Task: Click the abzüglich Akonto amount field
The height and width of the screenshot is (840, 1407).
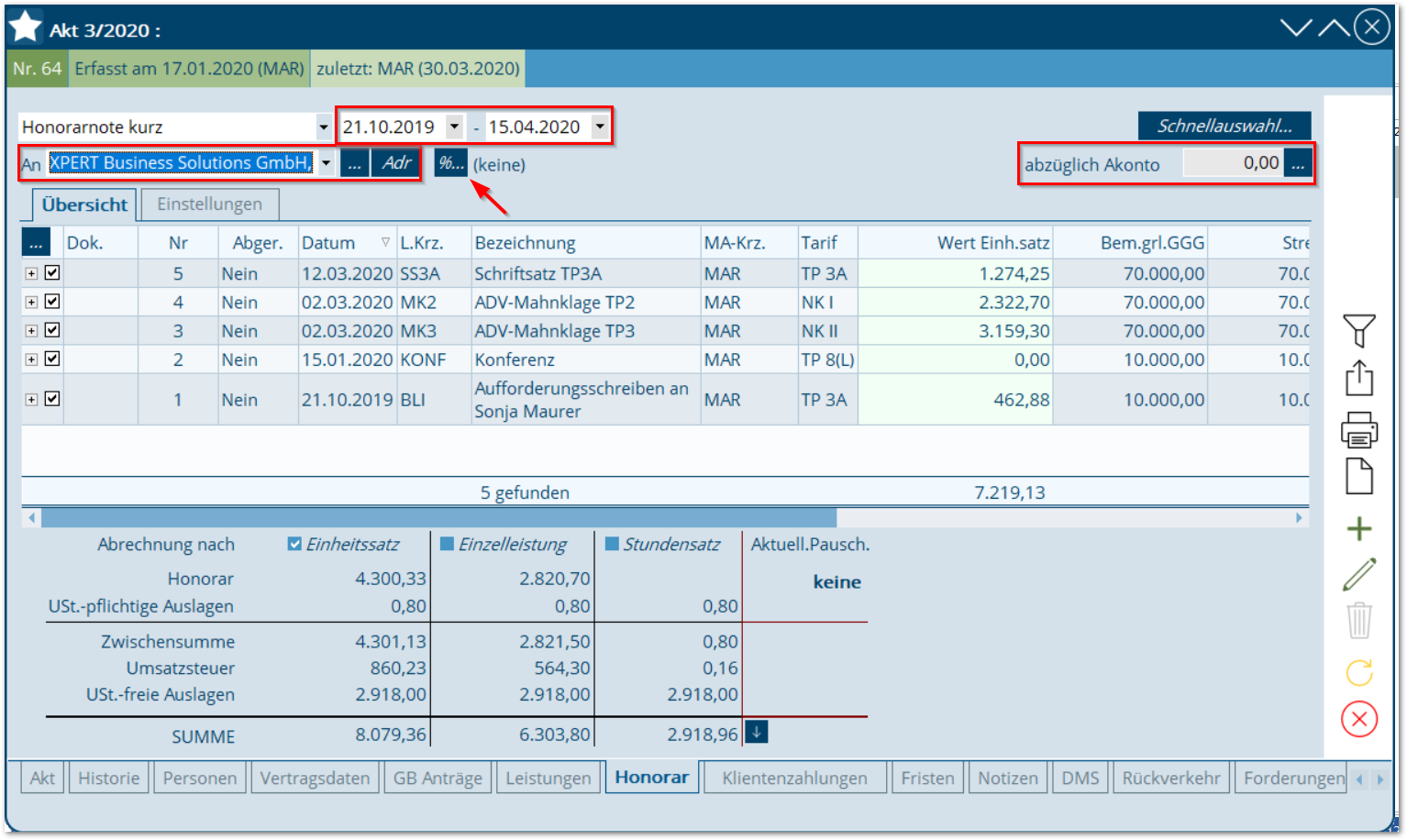Action: (1233, 163)
